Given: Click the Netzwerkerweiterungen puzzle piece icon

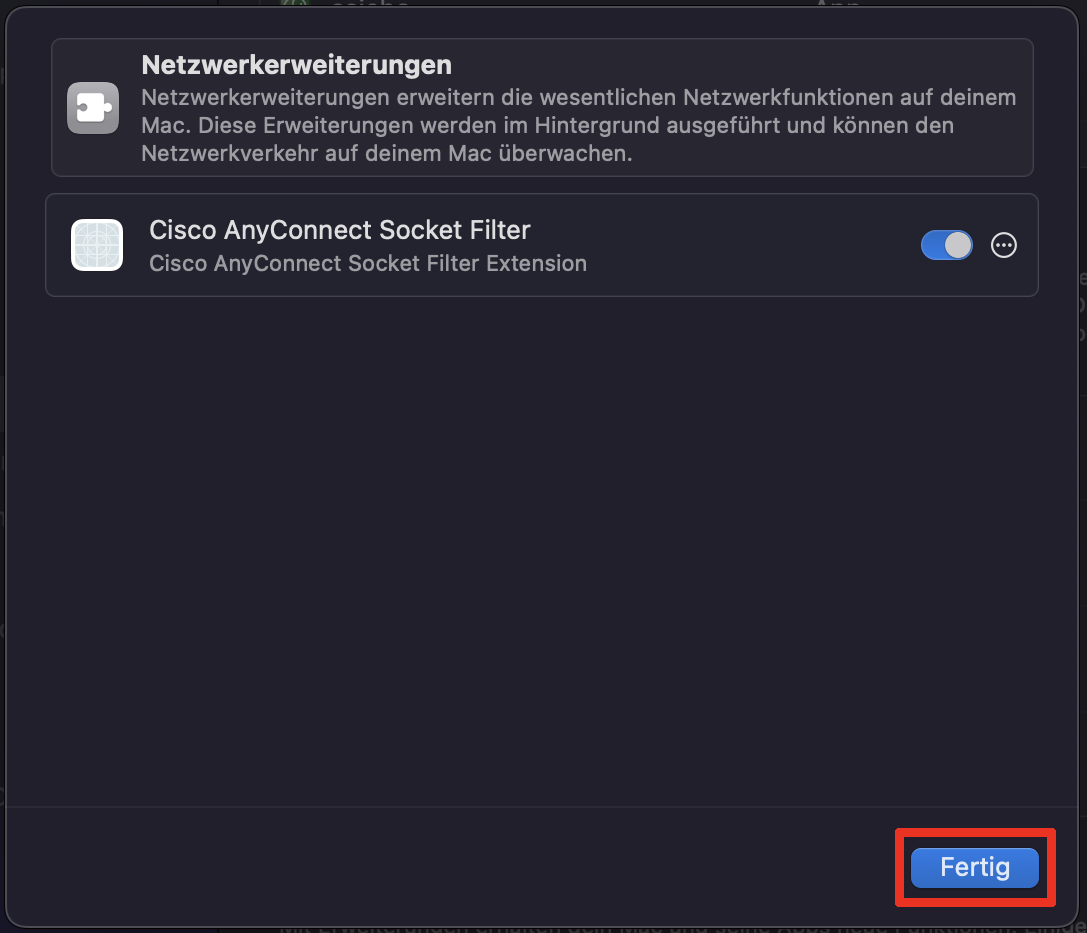Looking at the screenshot, I should [x=92, y=107].
